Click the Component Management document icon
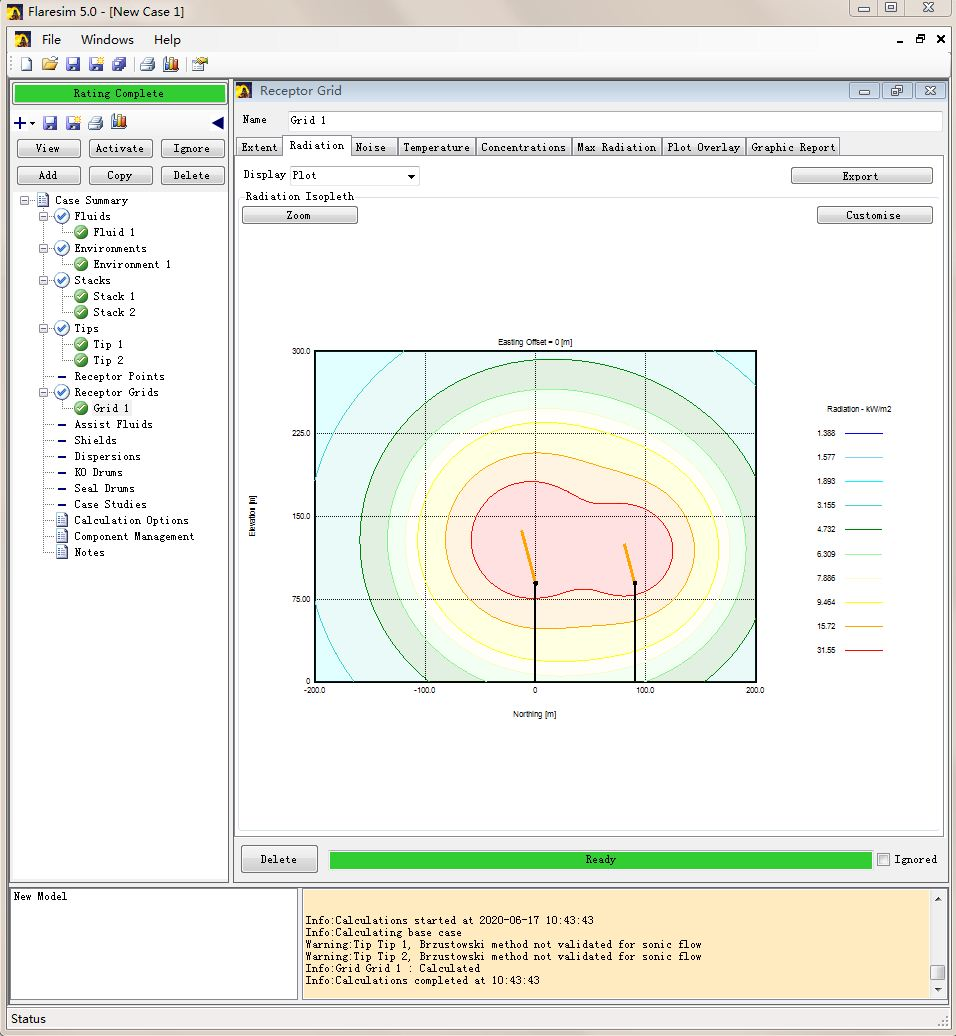The height and width of the screenshot is (1036, 956). click(62, 536)
